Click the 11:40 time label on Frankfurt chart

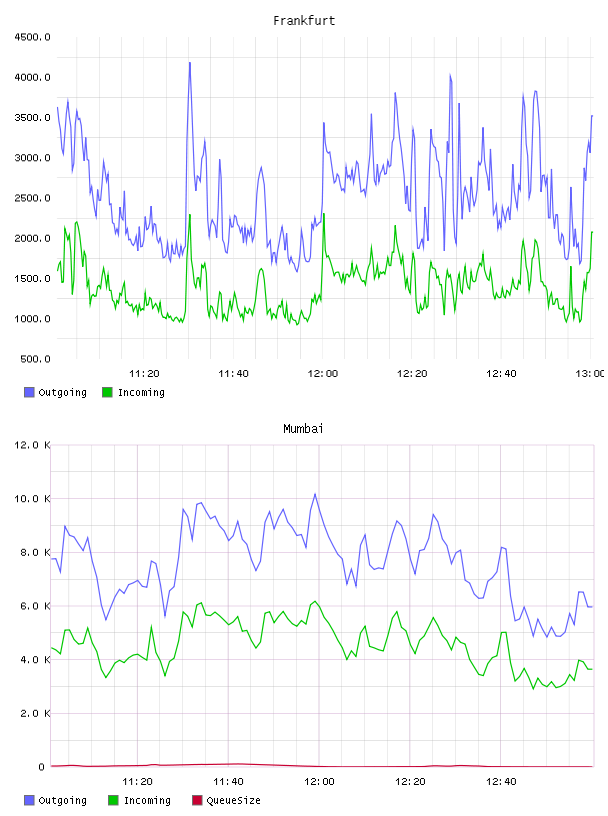tap(233, 374)
